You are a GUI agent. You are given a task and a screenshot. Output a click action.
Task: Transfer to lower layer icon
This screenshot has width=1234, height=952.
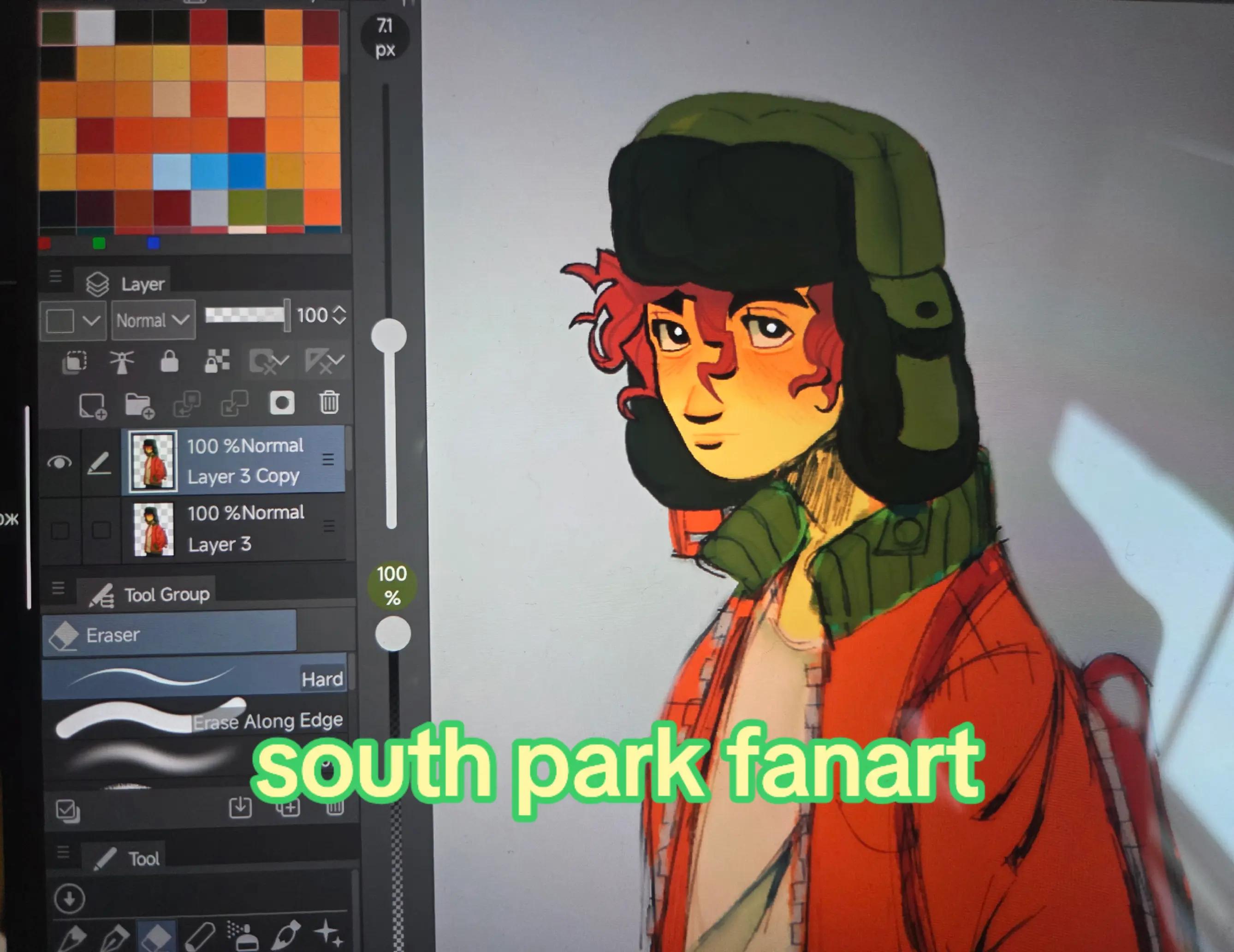tap(187, 404)
